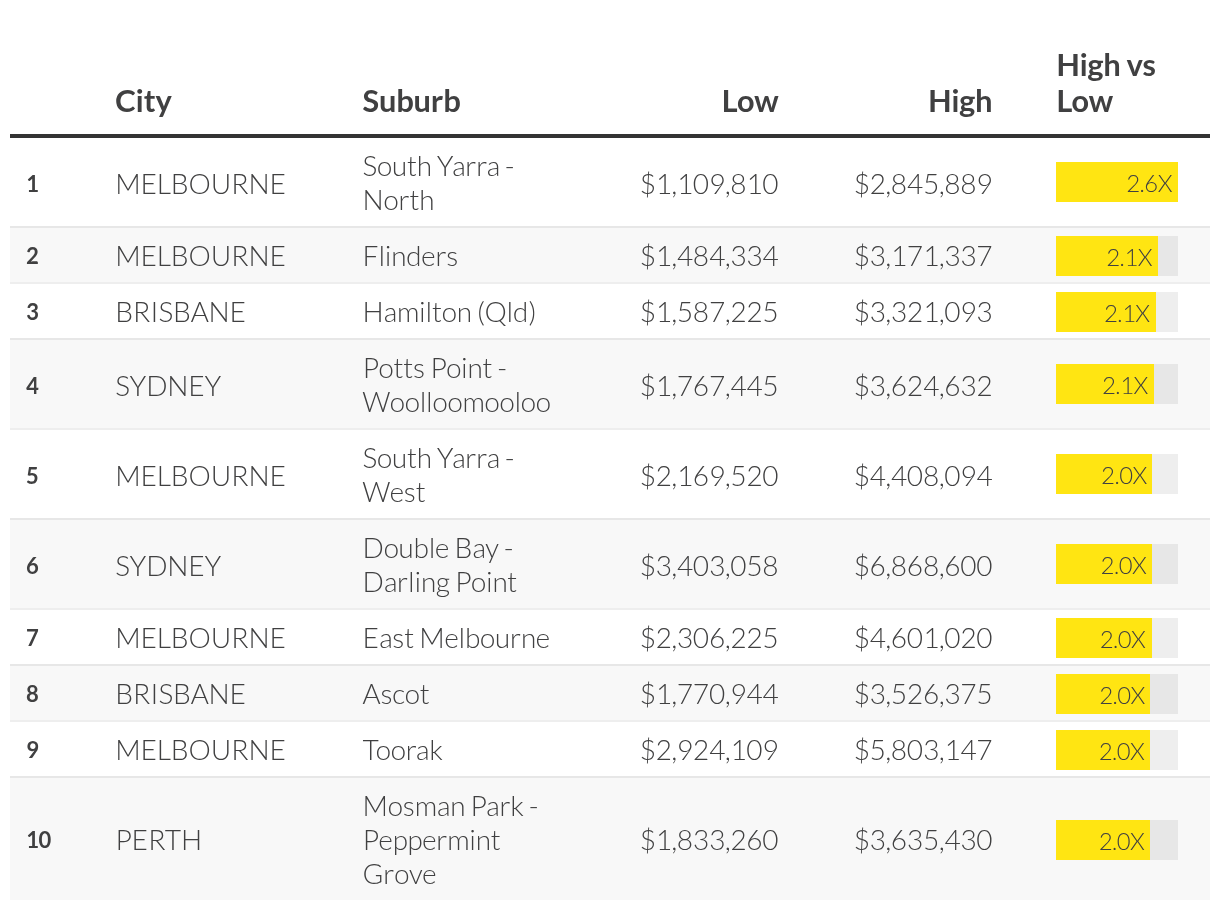Select the Toorak suburb cell

(x=402, y=750)
